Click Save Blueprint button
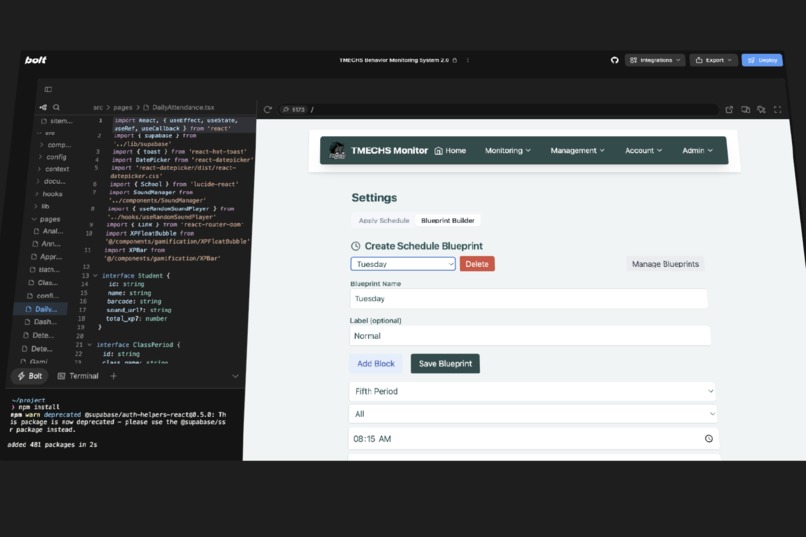806x537 pixels. pyautogui.click(x=445, y=364)
